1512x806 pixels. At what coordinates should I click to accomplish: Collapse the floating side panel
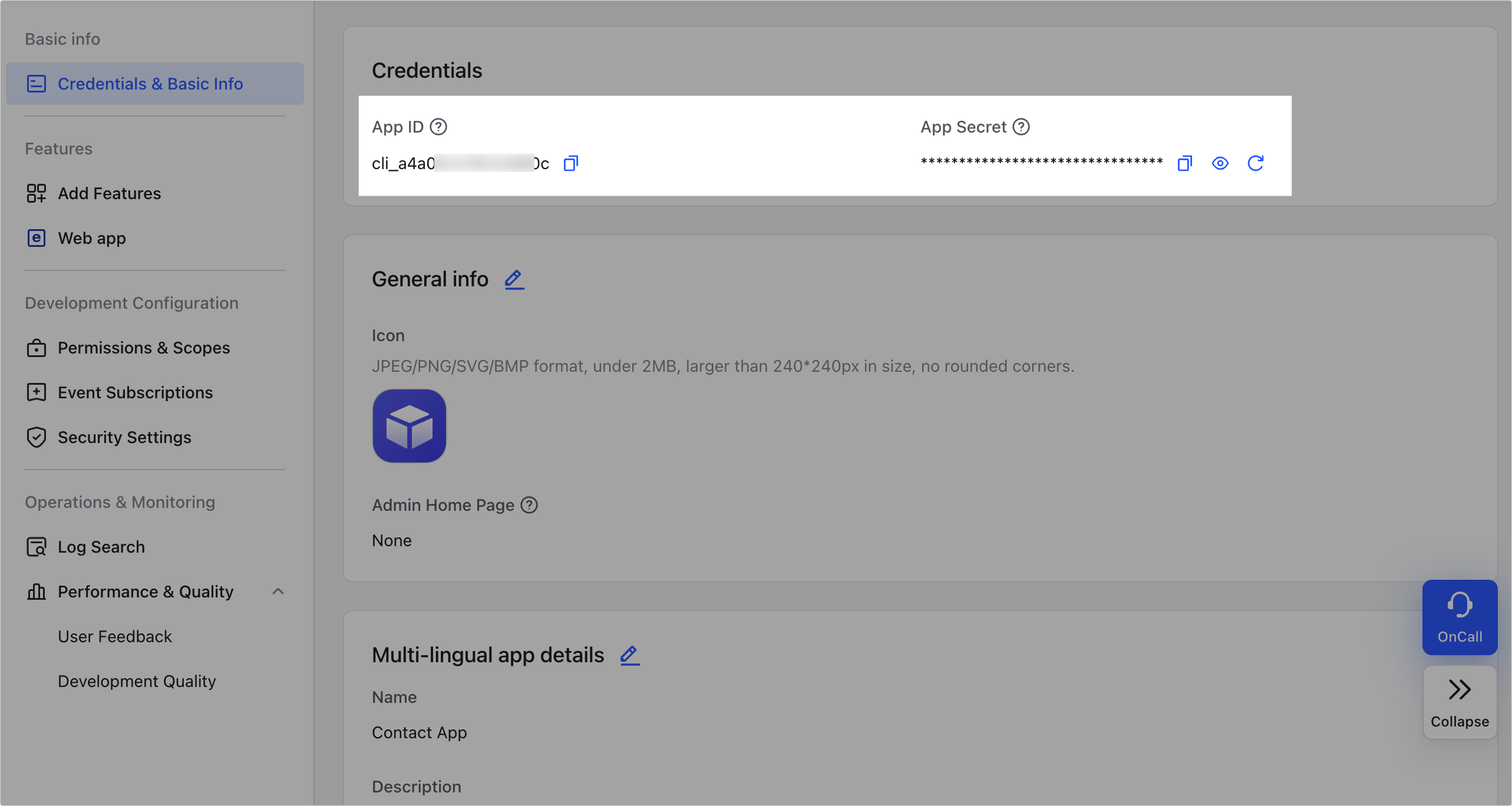[x=1460, y=702]
